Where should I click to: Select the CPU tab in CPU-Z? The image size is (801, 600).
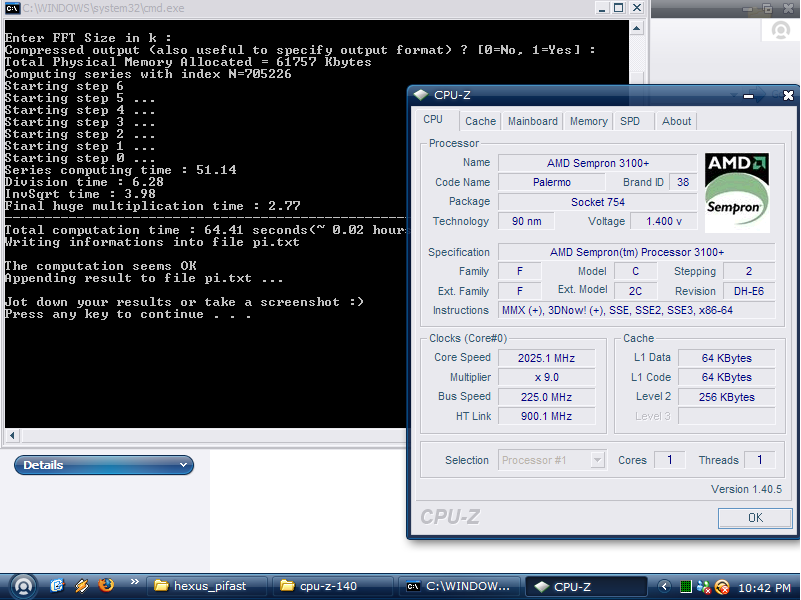[x=433, y=119]
